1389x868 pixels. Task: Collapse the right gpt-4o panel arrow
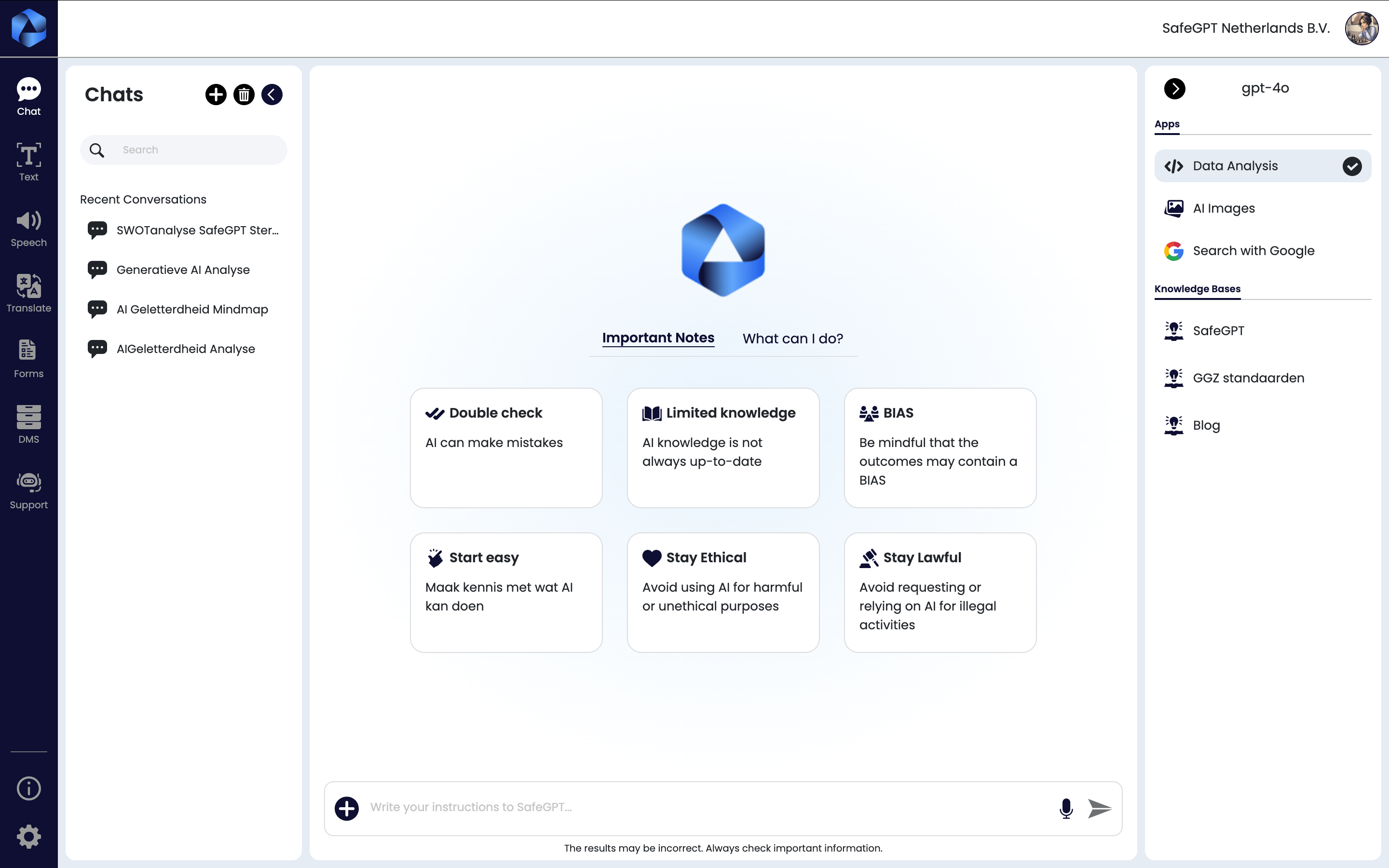1174,89
